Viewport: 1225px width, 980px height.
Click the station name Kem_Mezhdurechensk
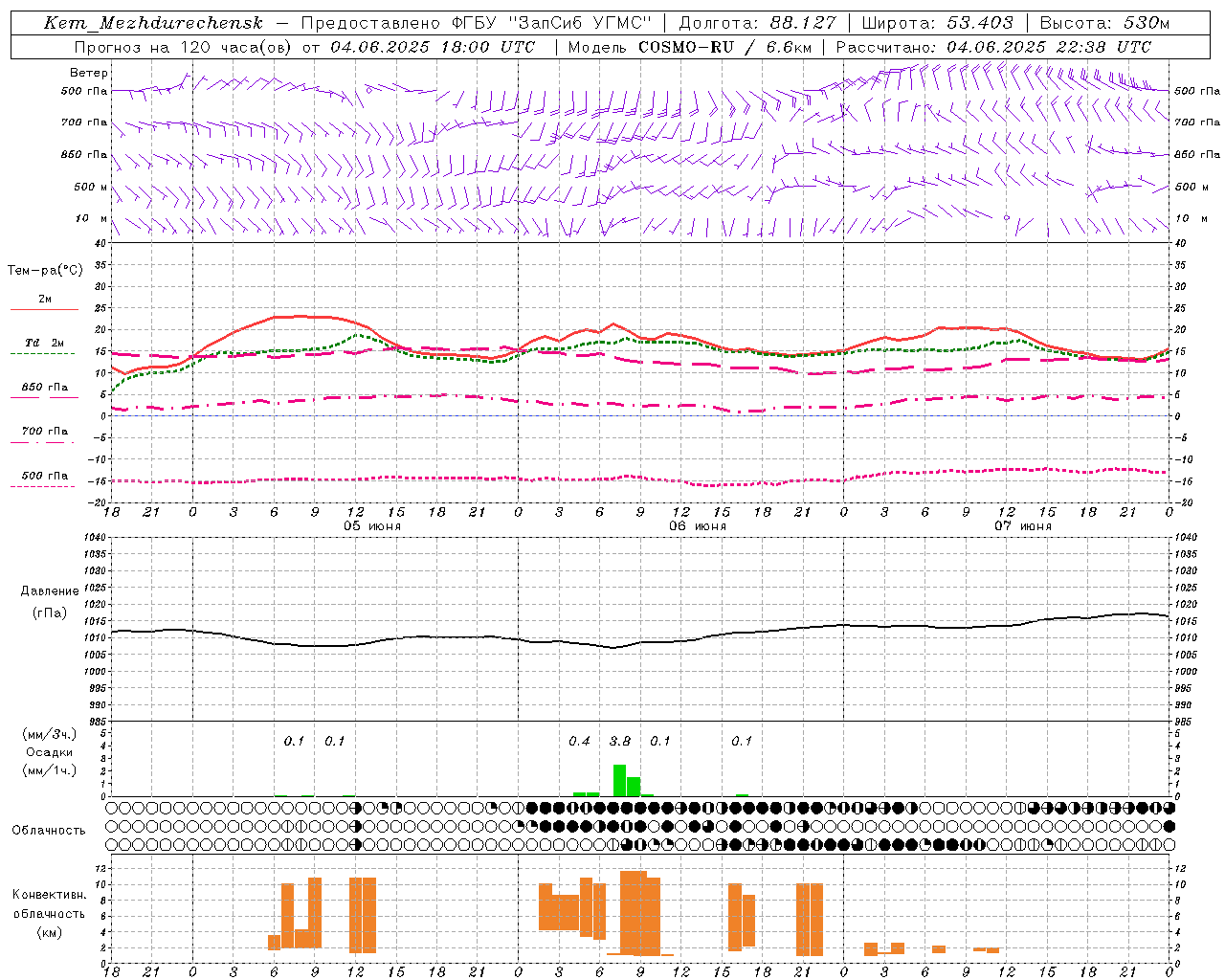point(153,23)
